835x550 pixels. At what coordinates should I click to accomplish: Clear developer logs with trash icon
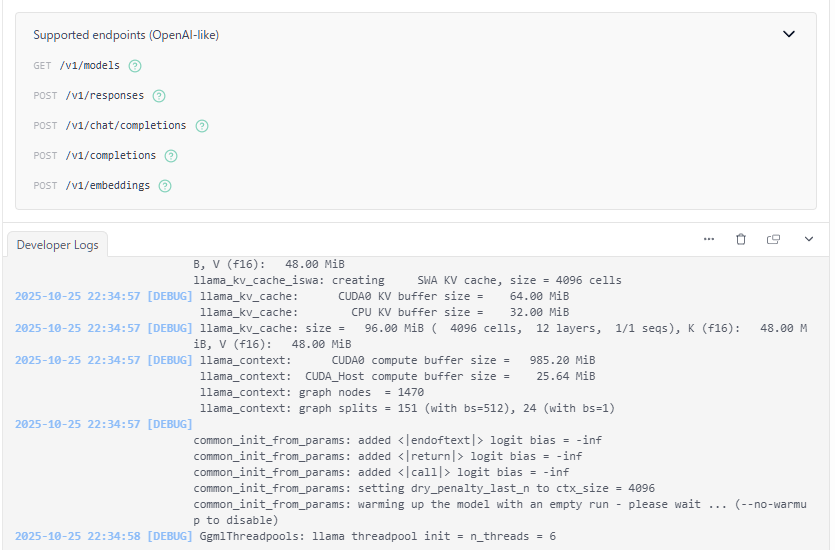tap(741, 240)
